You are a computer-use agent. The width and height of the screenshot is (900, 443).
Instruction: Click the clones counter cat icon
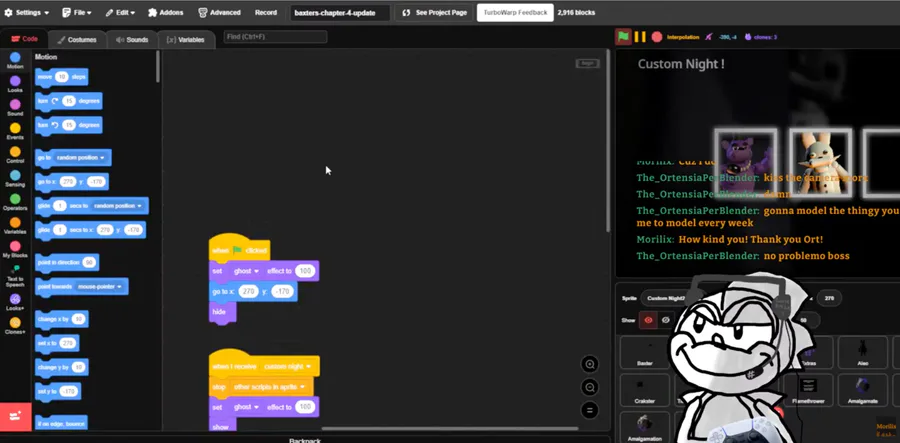pos(748,37)
